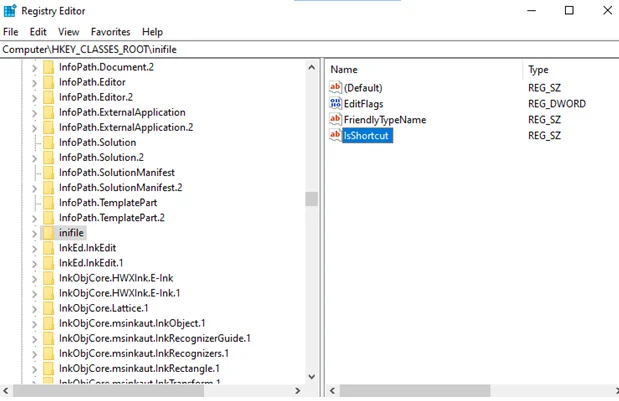Click the FriendlyTypeName string value icon
Screen dimensions: 619x401
(335, 119)
